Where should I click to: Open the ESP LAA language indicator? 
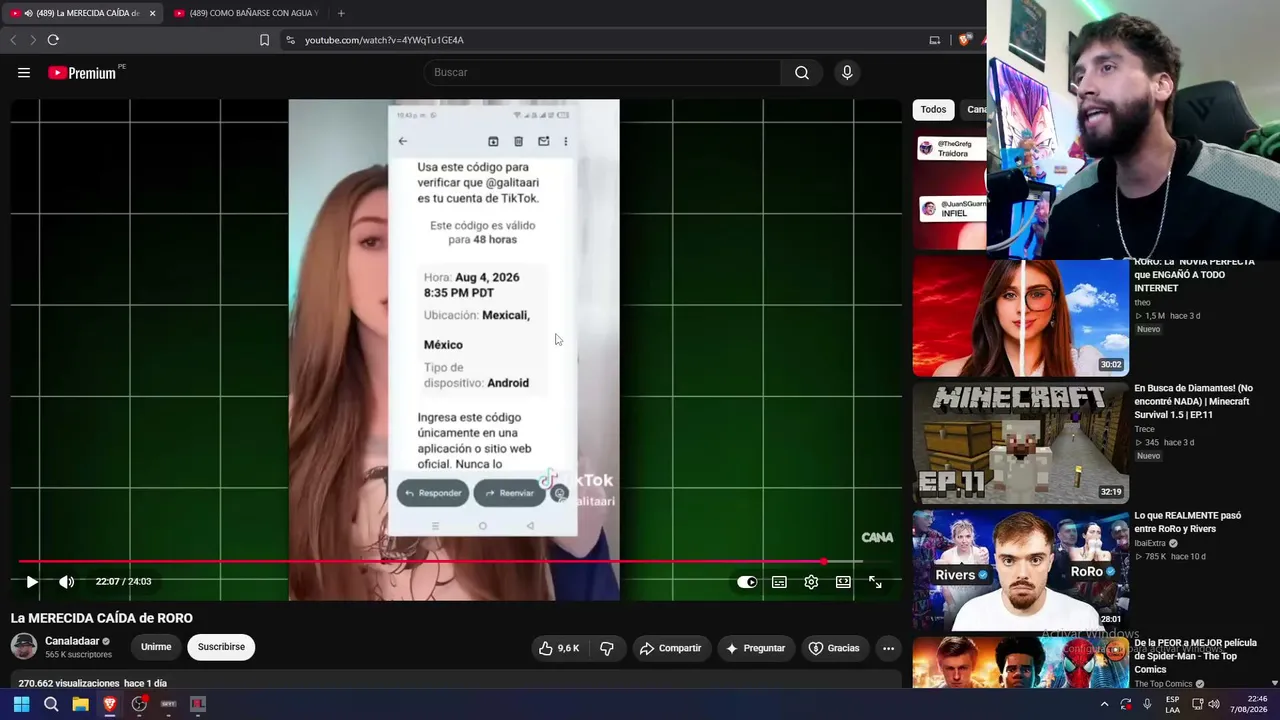click(1172, 704)
